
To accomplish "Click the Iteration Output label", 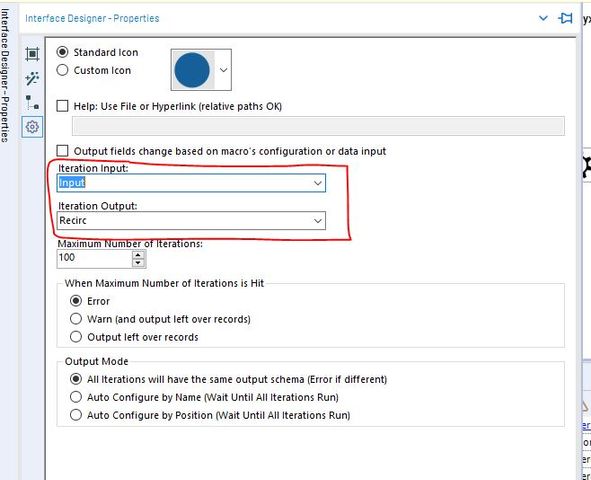I will point(98,206).
